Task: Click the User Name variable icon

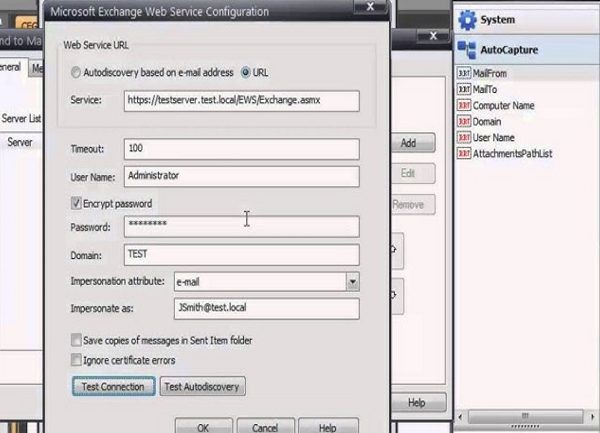Action: [x=464, y=137]
